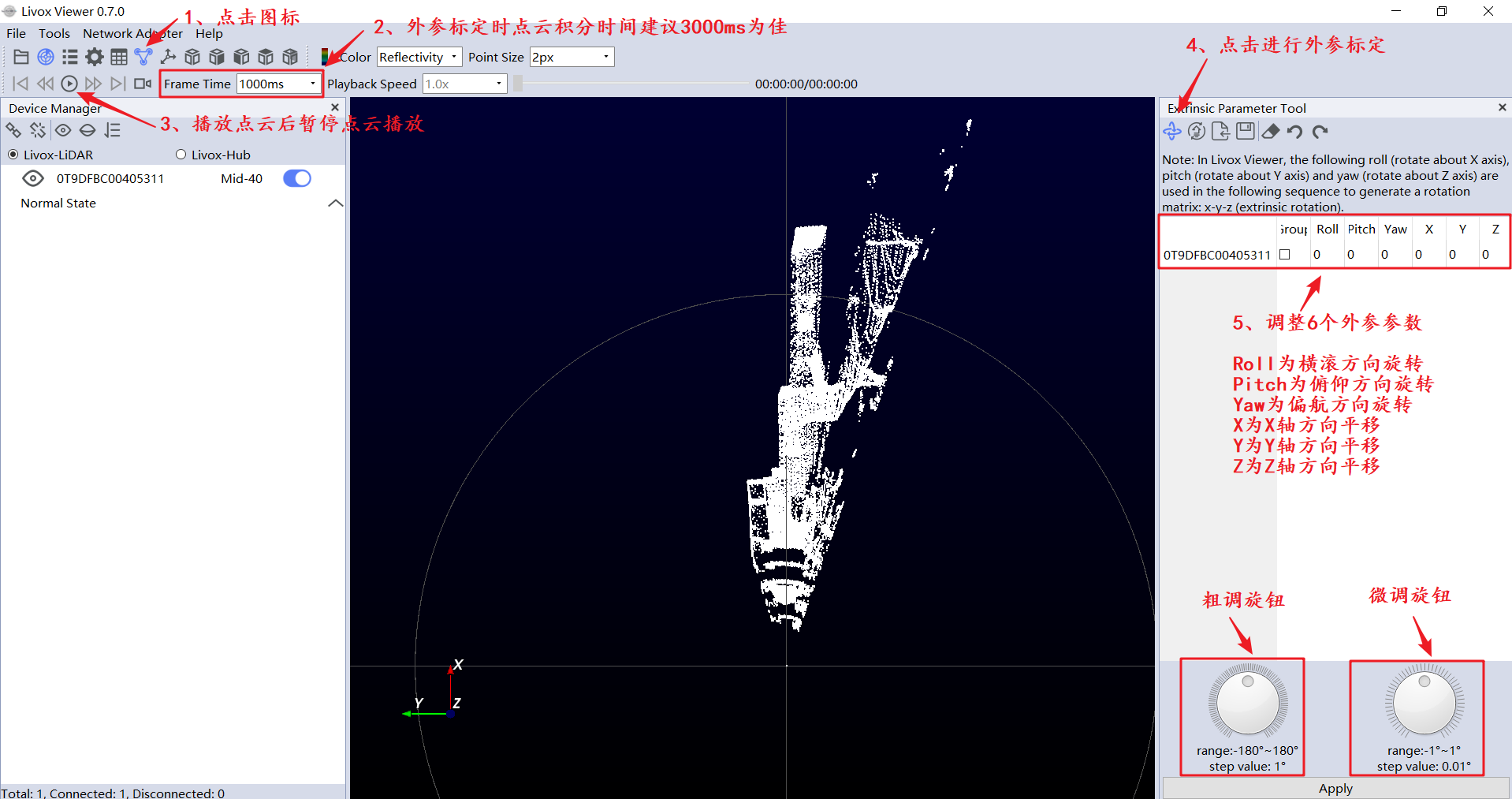1512x799 pixels.
Task: Select the Y translation value cell
Action: [x=1462, y=255]
